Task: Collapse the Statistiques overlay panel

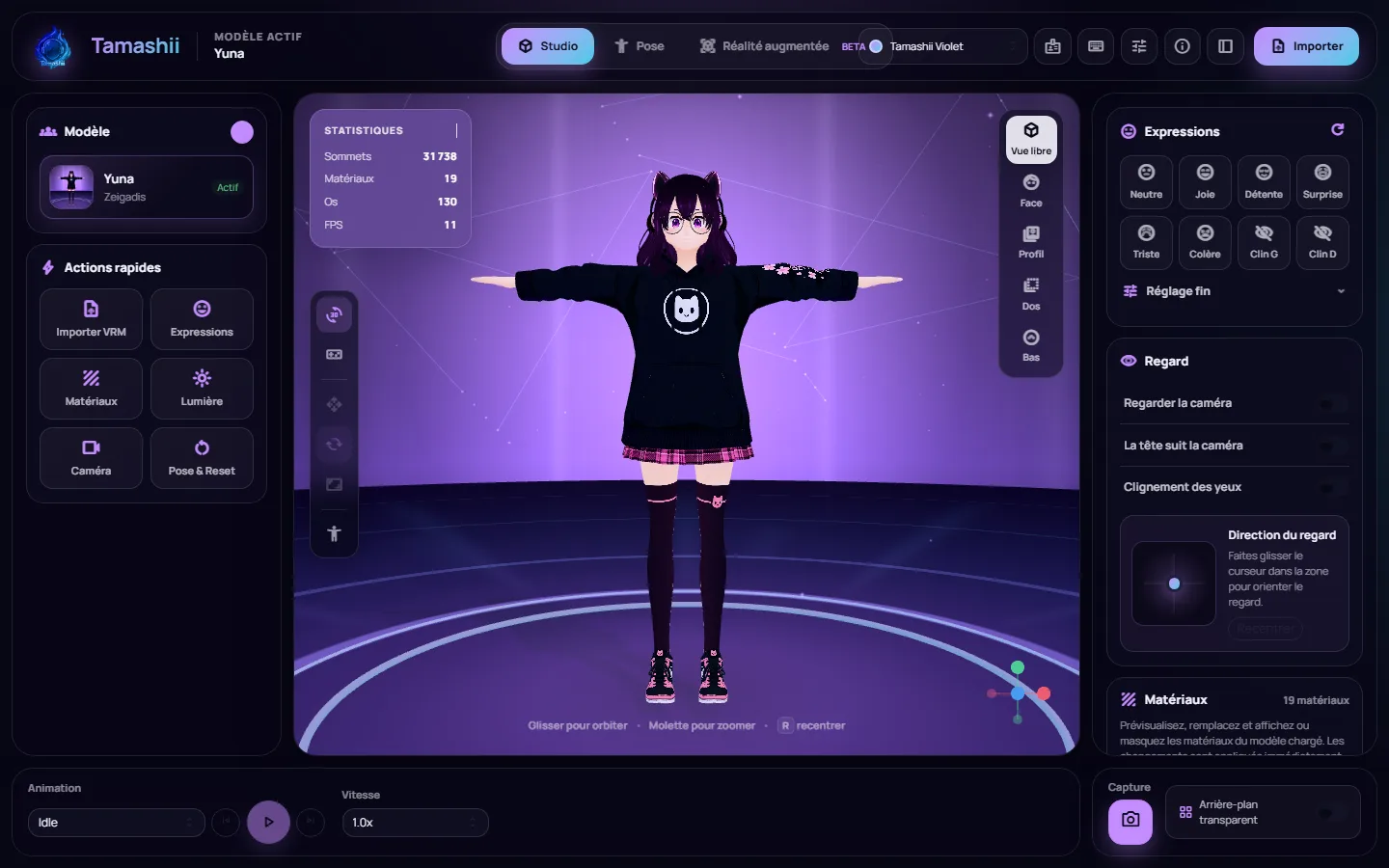Action: [x=456, y=130]
